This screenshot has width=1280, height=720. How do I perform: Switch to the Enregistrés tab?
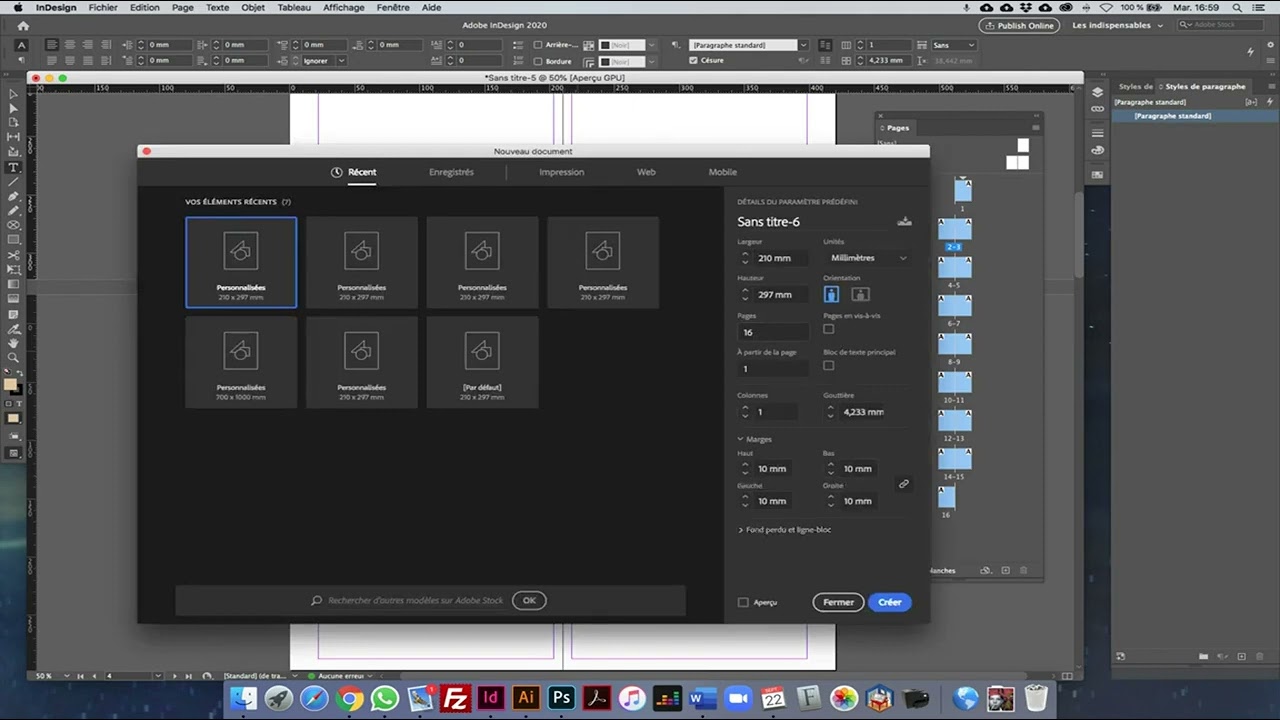pos(451,172)
